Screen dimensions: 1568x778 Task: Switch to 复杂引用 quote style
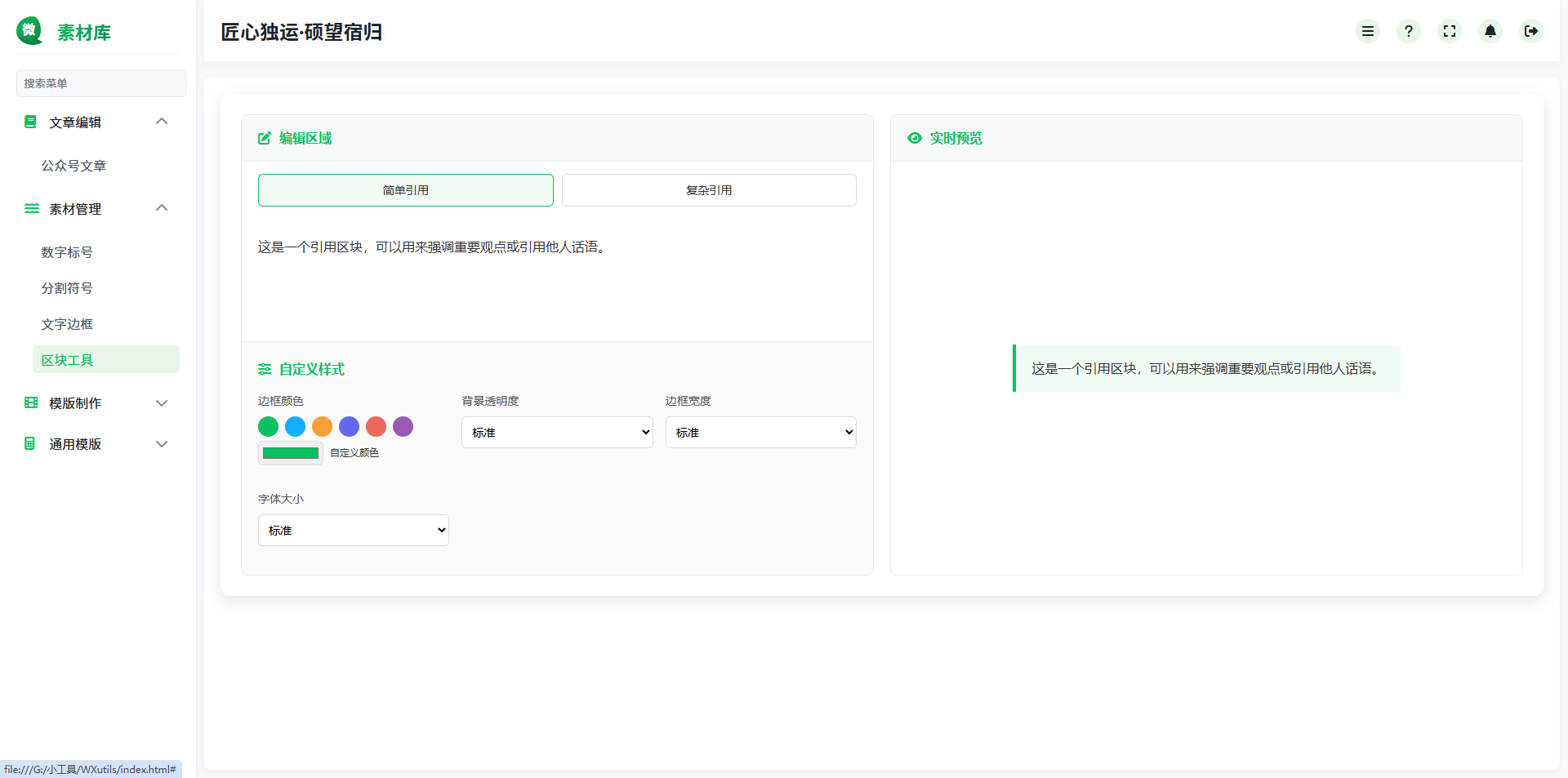tap(708, 189)
